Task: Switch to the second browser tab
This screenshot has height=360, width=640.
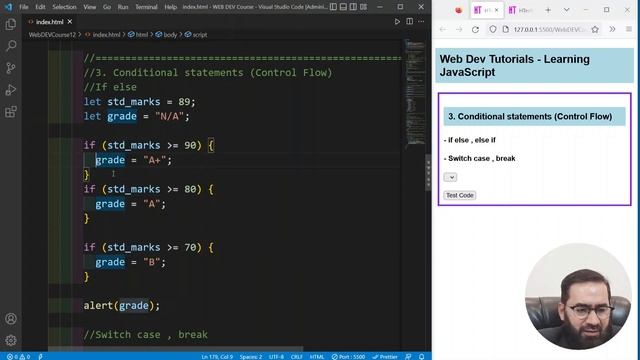Action: point(521,10)
